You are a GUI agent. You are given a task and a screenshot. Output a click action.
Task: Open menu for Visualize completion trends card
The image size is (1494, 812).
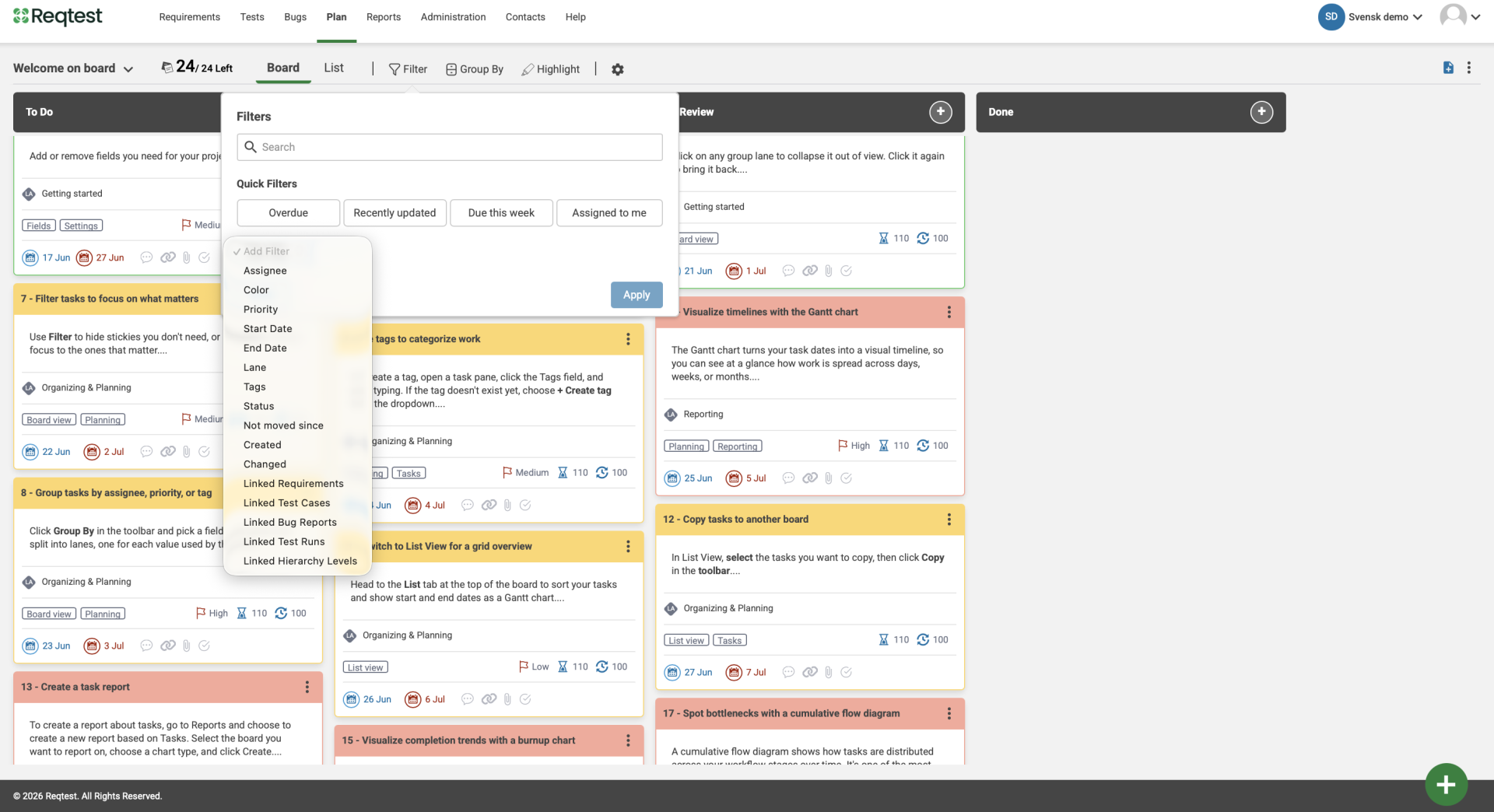(x=628, y=740)
